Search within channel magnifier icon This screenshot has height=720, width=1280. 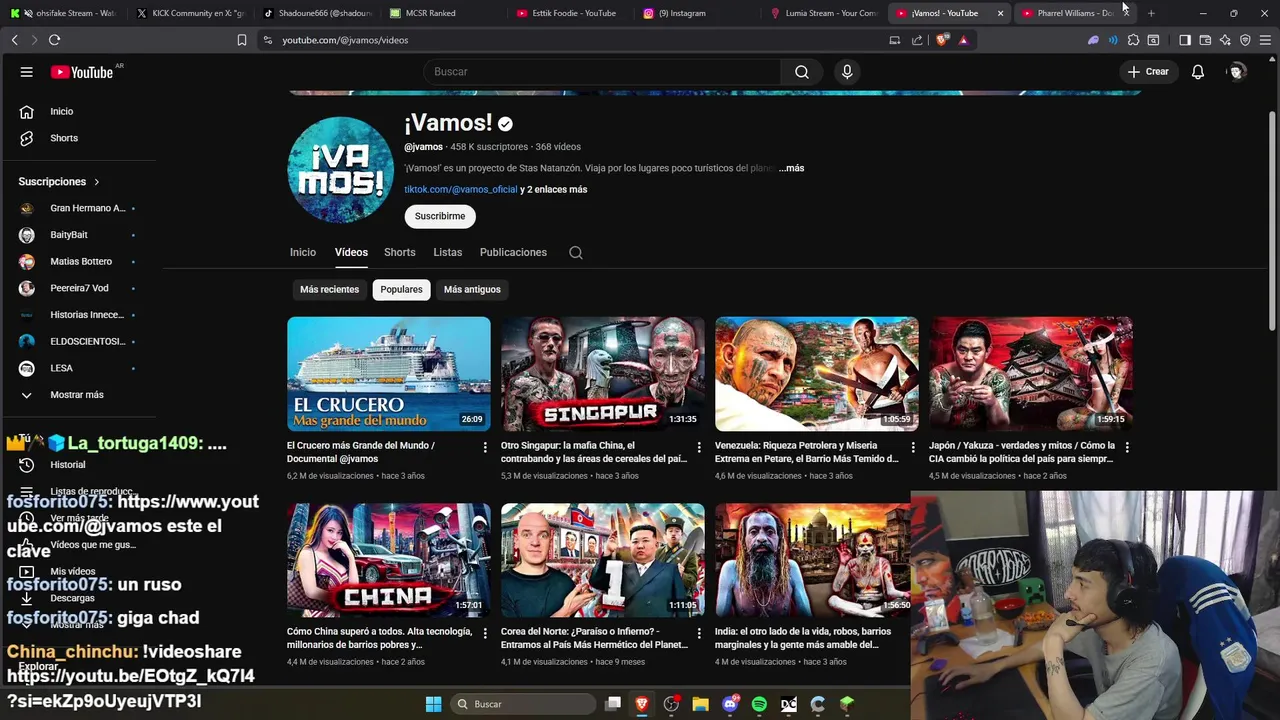(576, 253)
